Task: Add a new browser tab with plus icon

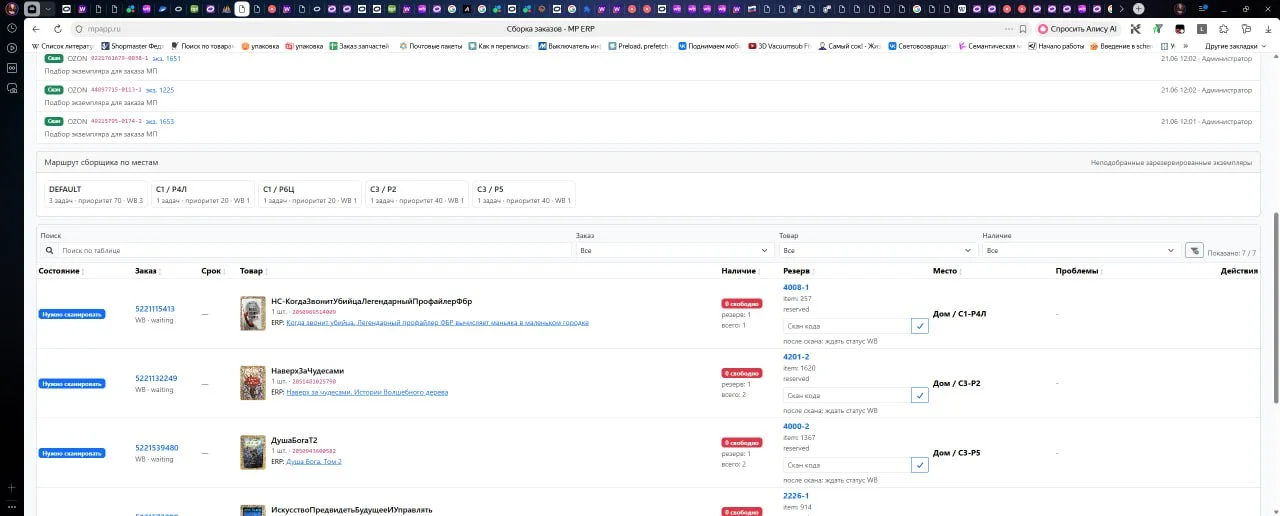Action: (x=1138, y=9)
